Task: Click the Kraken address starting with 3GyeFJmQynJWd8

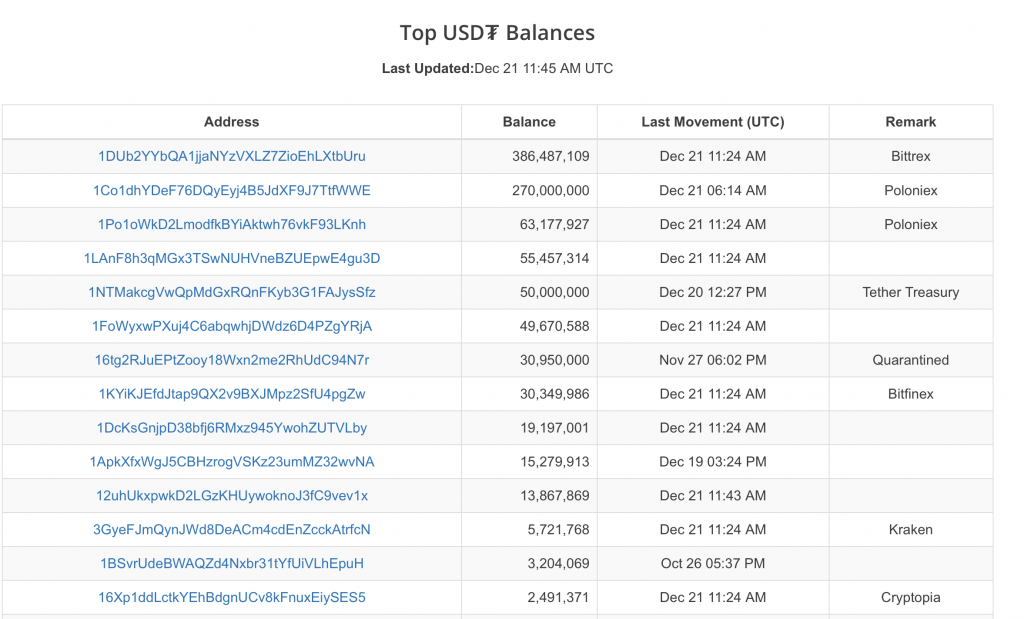Action: [231, 530]
